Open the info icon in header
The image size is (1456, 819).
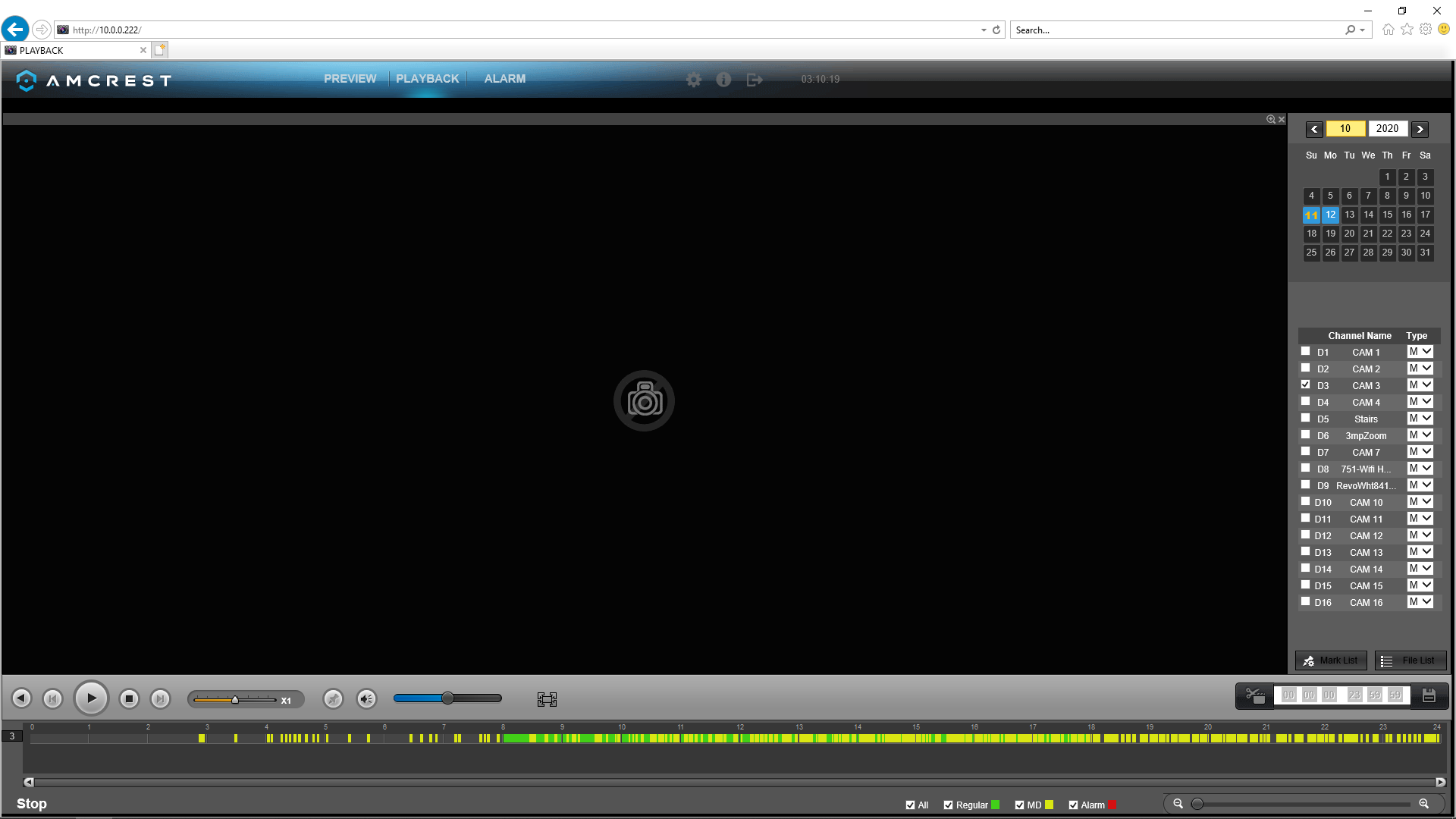pos(723,80)
